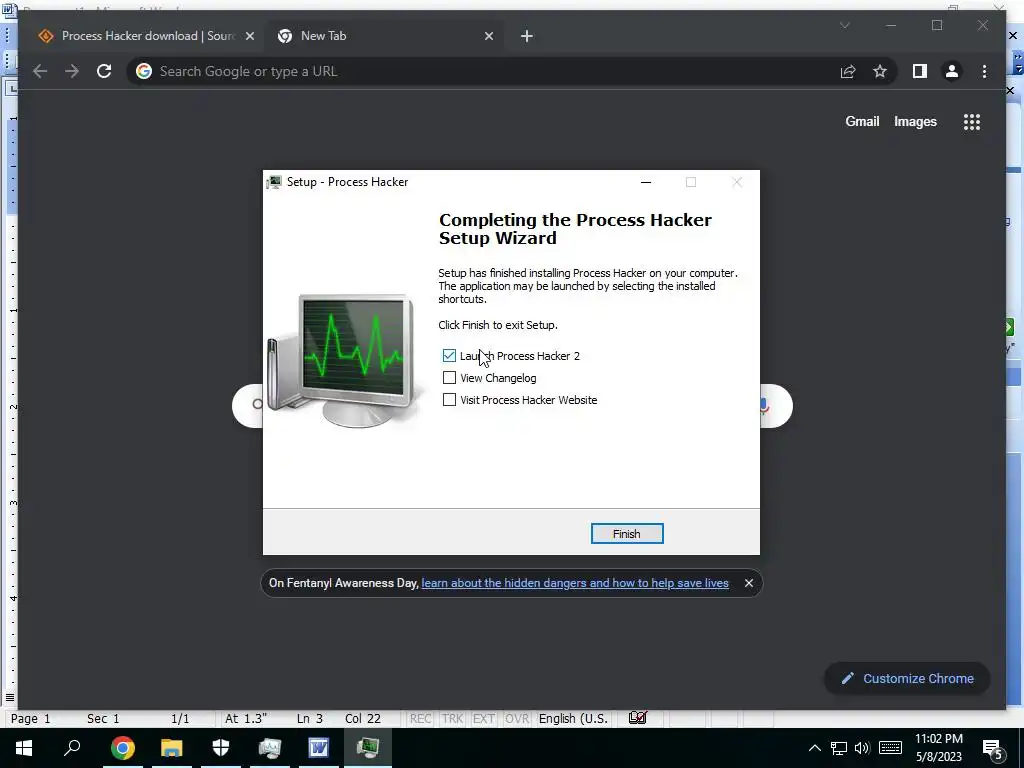Open the taskbar app left of Word
Screen dimensions: 1024x768
pos(270,748)
